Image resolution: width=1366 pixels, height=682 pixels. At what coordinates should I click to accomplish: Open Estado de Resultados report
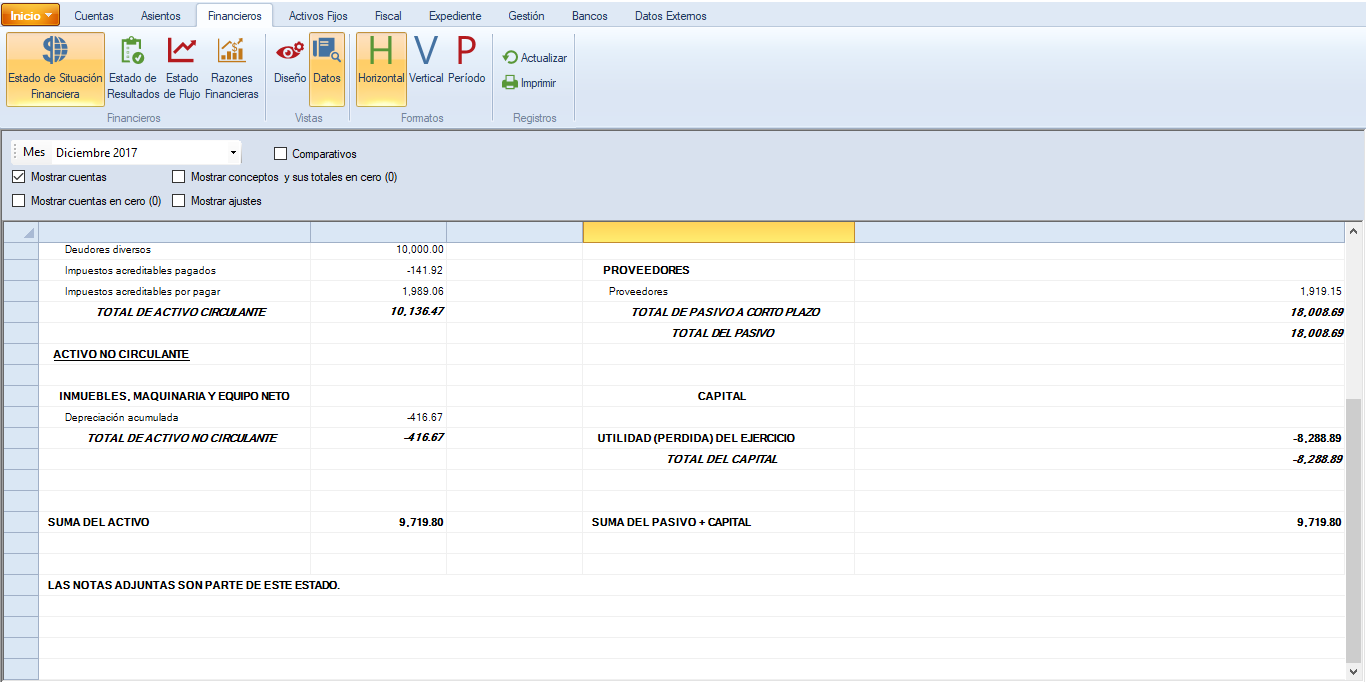click(x=133, y=69)
